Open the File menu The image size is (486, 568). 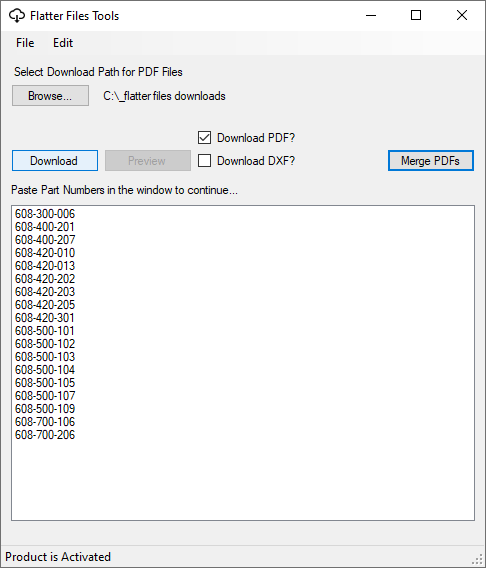[25, 43]
